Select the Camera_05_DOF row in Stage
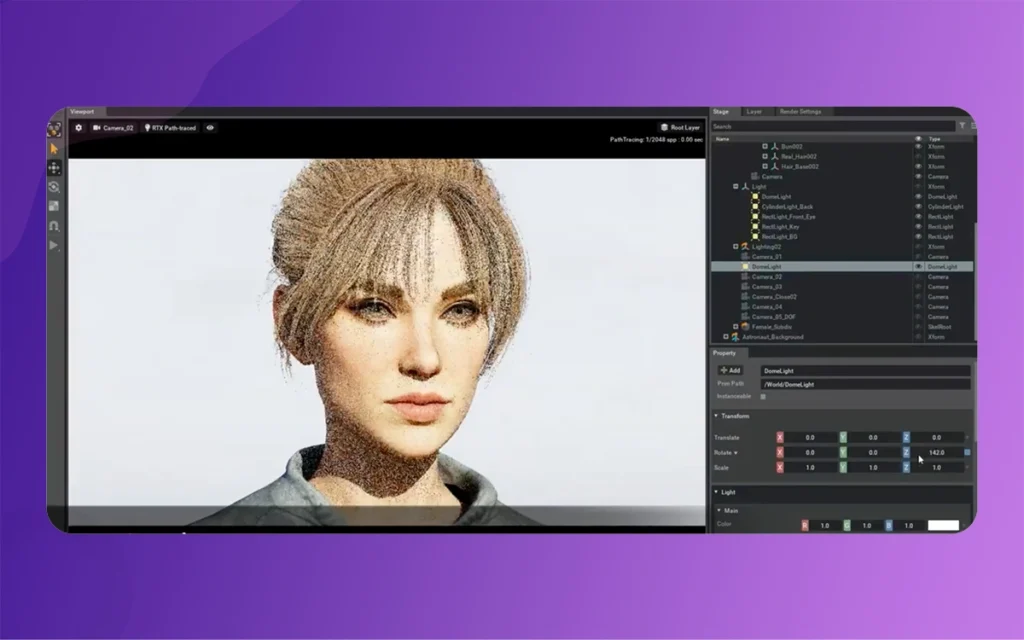1024x640 pixels. [x=842, y=317]
